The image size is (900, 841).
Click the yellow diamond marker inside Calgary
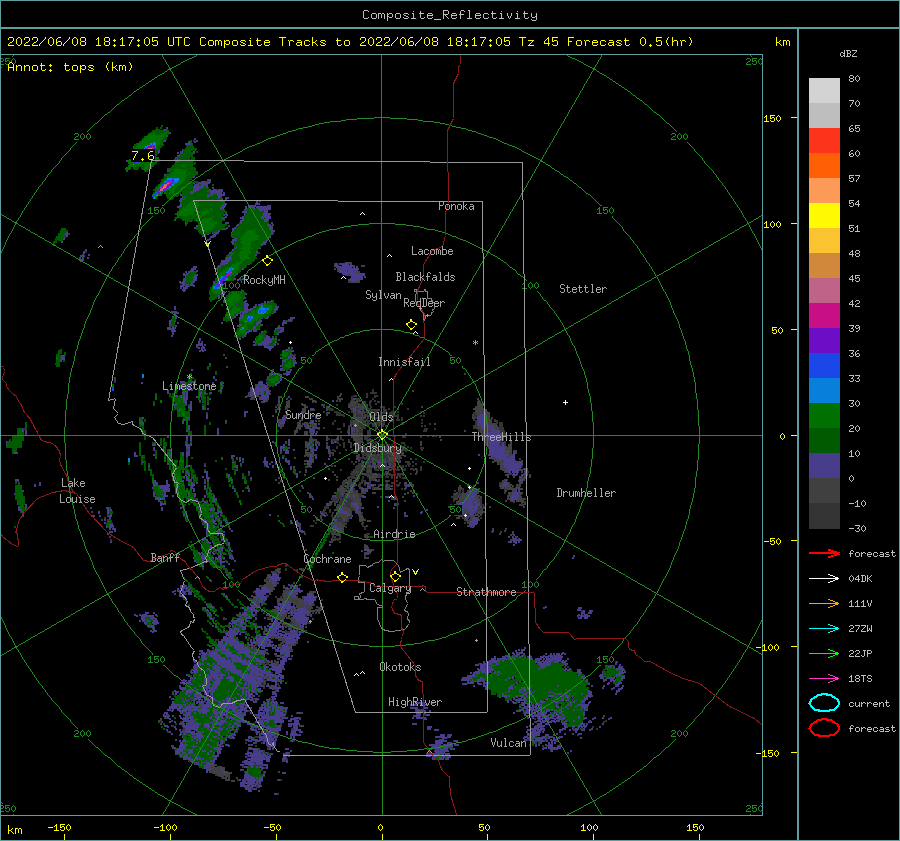395,576
